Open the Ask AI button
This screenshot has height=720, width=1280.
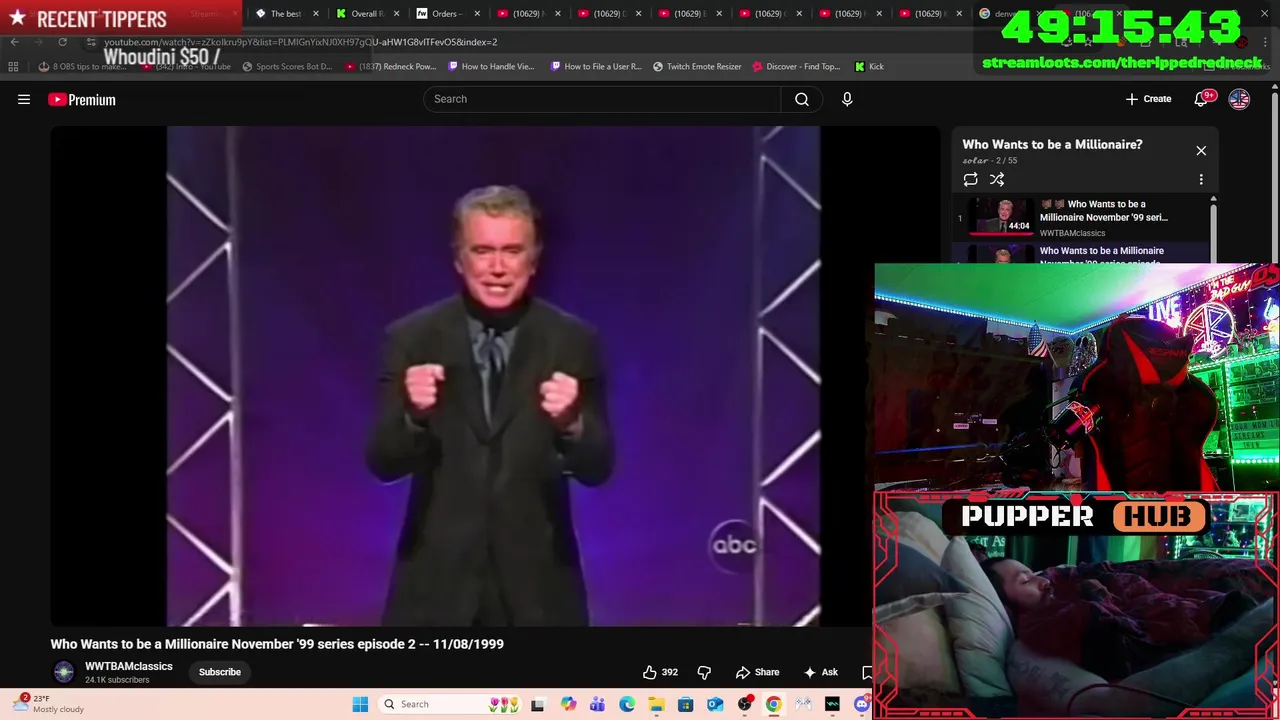click(821, 672)
